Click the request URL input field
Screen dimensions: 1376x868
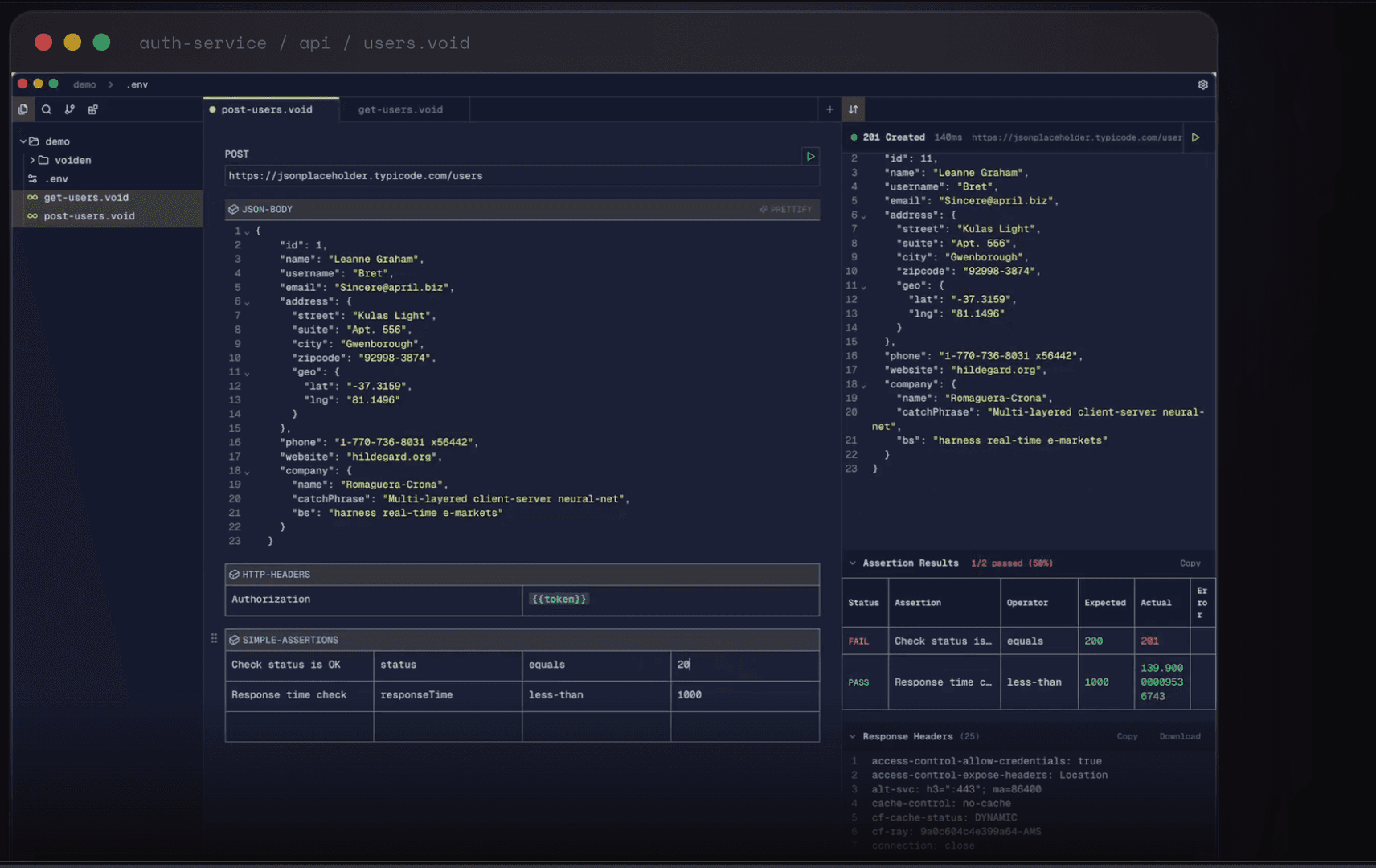(522, 176)
